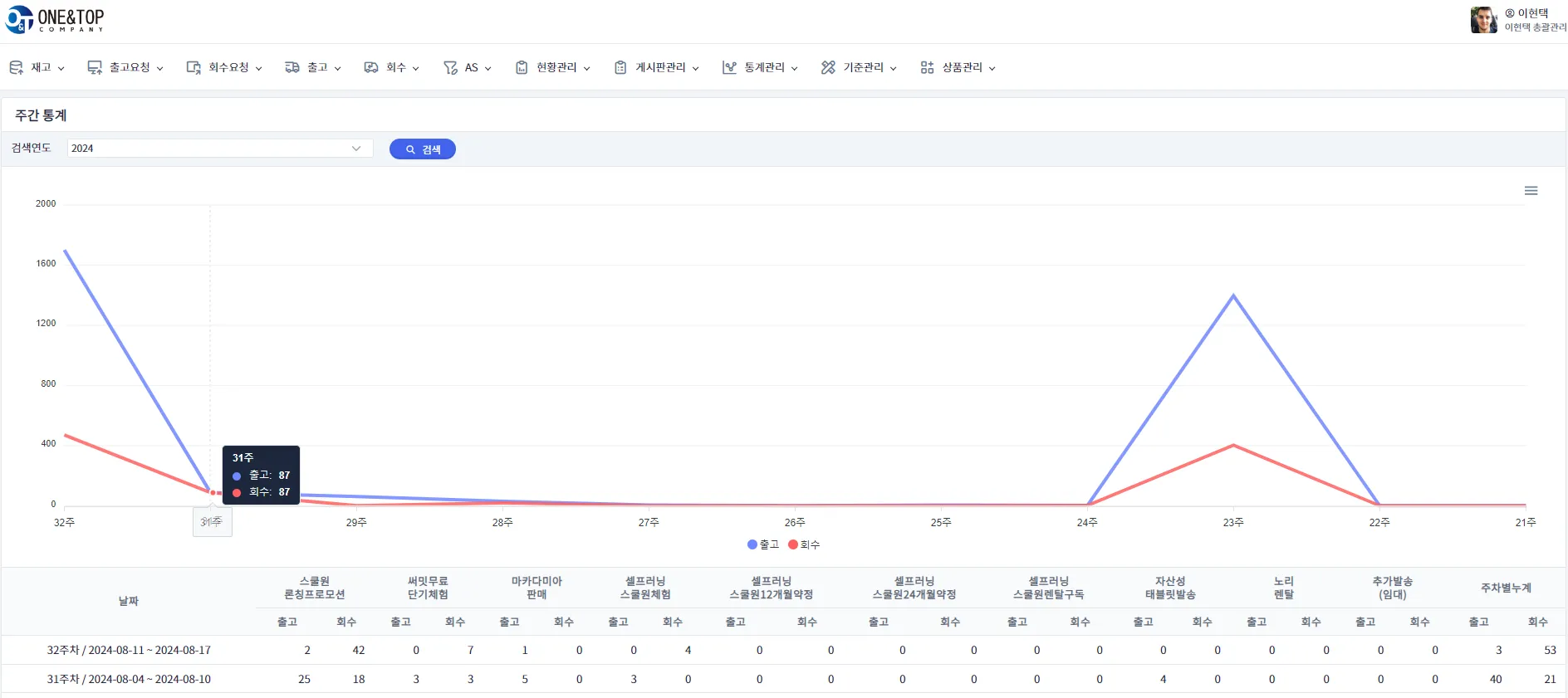Click the 28주 x-axis label
The width and height of the screenshot is (1568, 698).
502,522
